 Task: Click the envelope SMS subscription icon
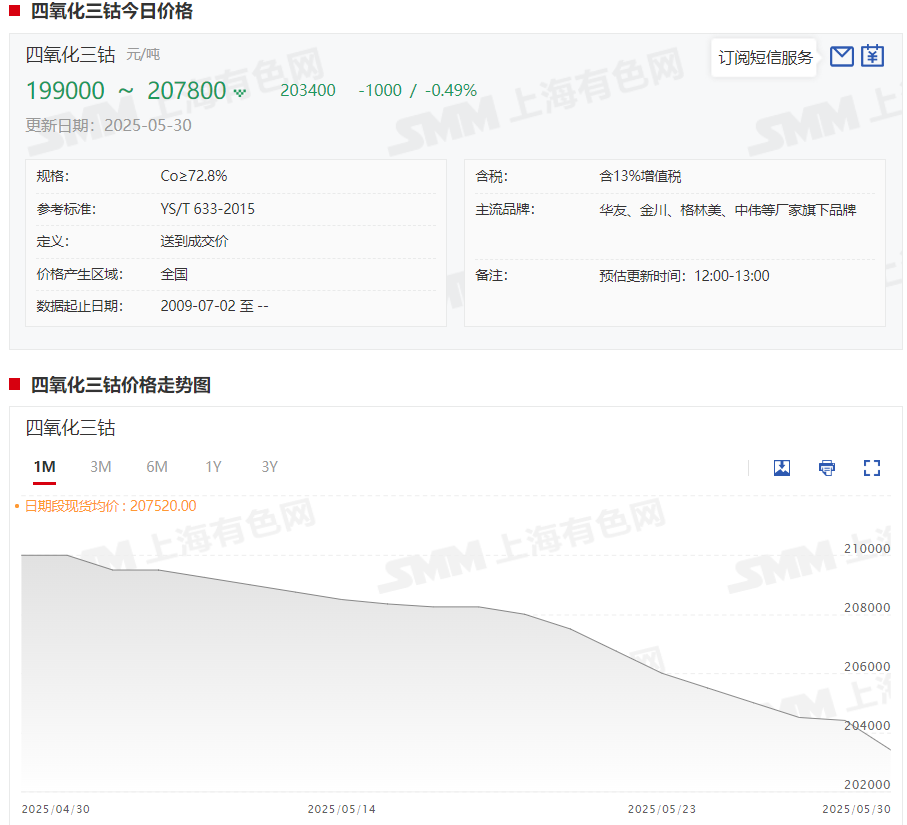click(x=842, y=56)
